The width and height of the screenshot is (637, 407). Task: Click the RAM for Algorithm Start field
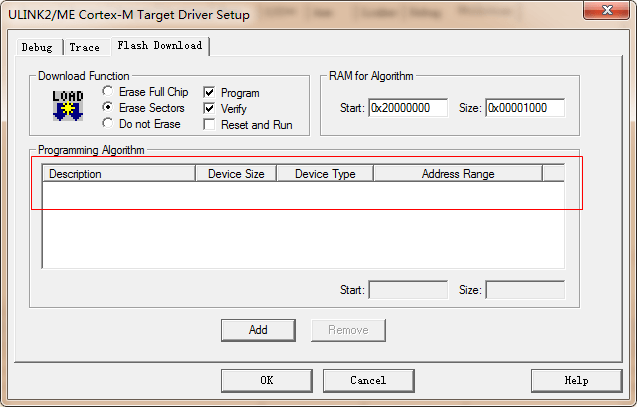pyautogui.click(x=407, y=108)
